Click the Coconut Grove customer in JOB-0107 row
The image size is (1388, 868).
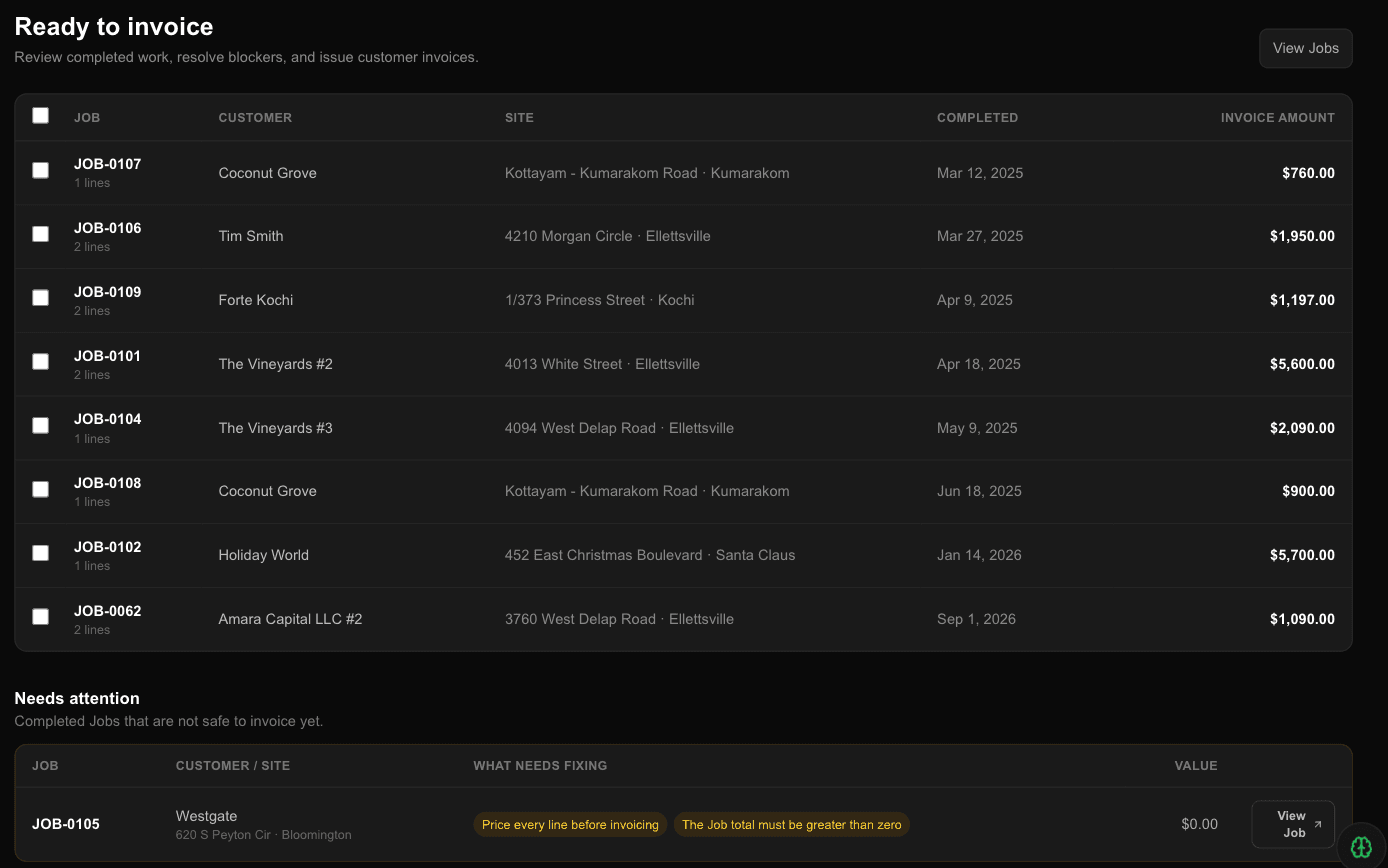click(x=267, y=173)
